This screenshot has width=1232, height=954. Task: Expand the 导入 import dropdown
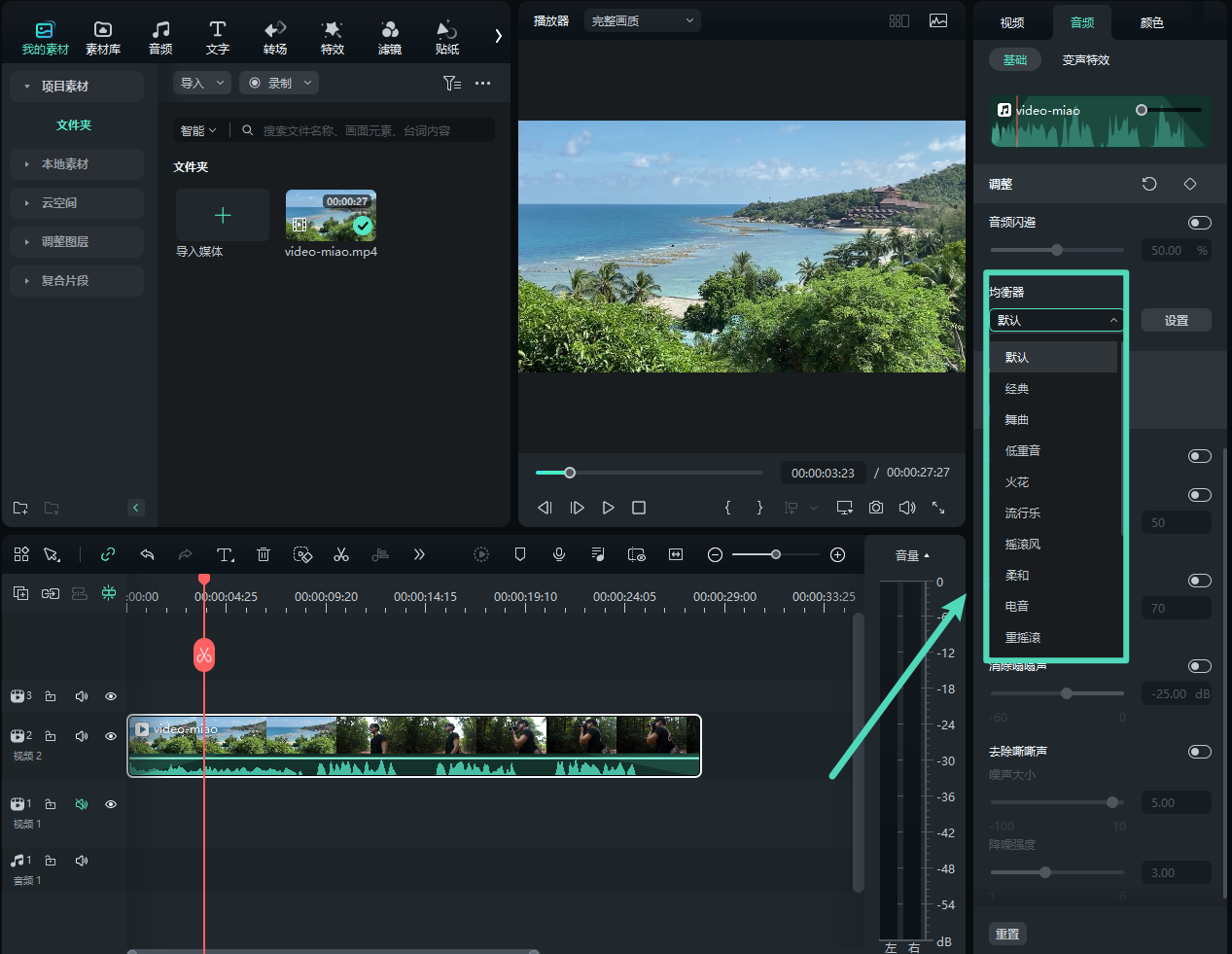(x=201, y=84)
